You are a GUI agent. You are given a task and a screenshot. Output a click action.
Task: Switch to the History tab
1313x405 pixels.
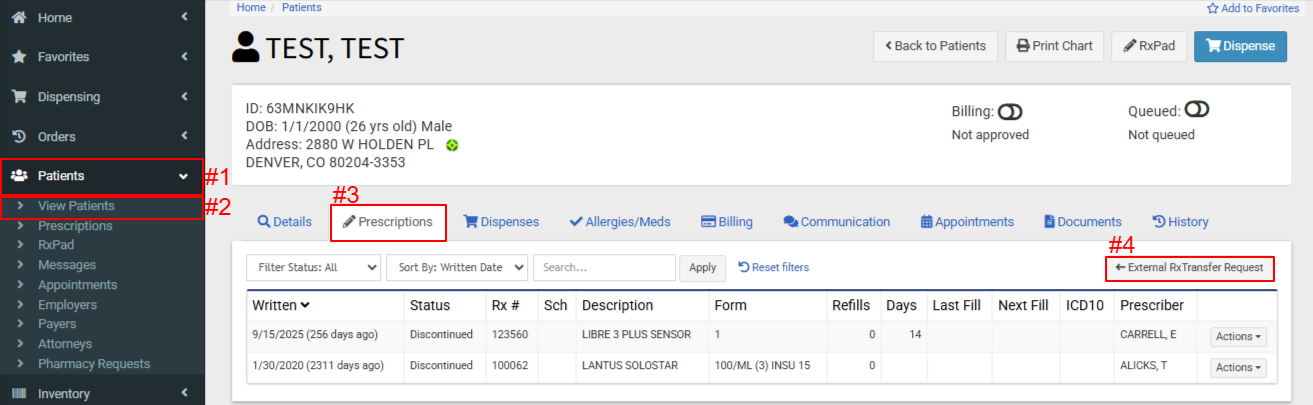point(1181,222)
